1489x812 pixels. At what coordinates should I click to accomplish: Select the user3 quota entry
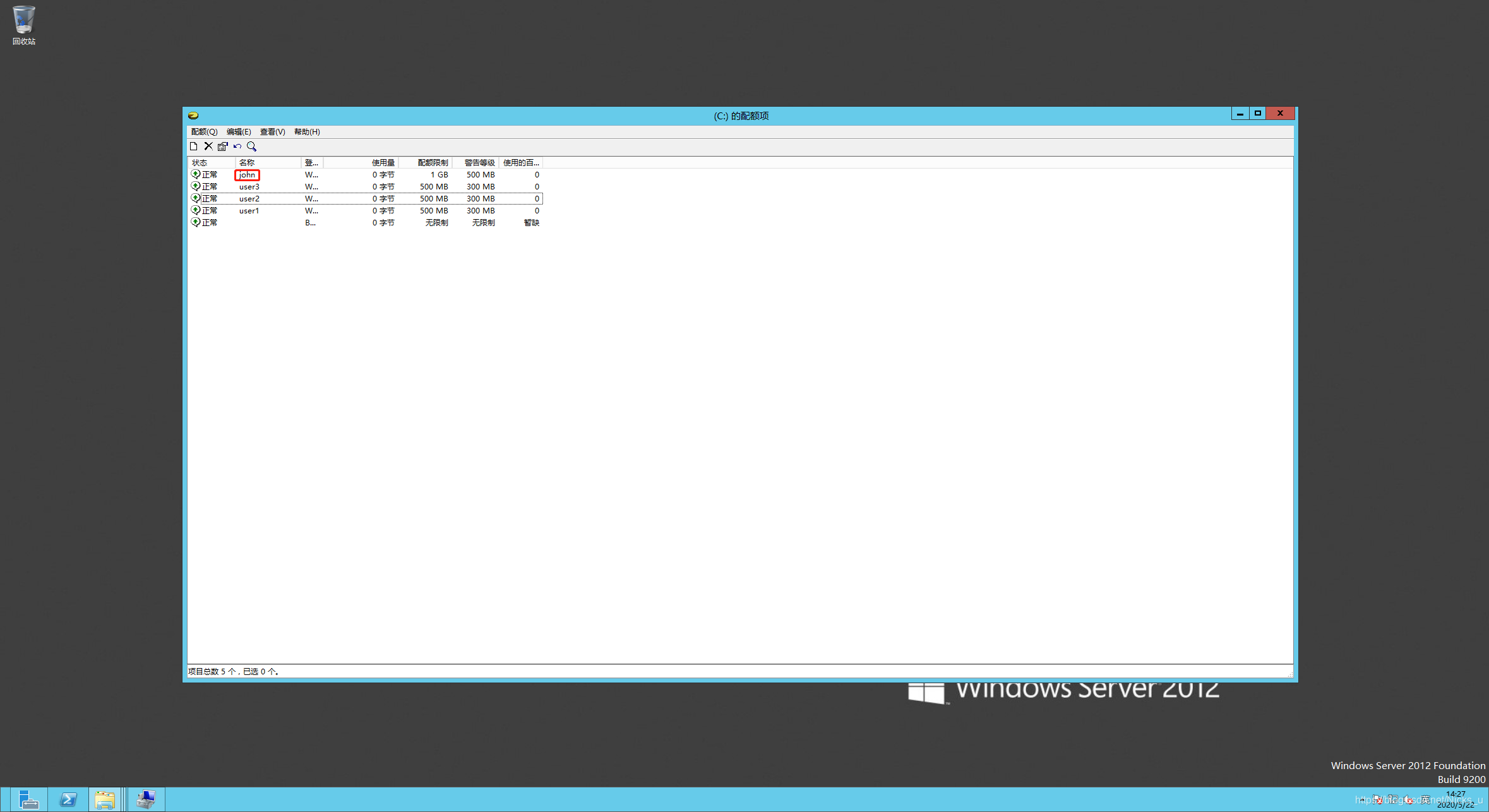[249, 187]
